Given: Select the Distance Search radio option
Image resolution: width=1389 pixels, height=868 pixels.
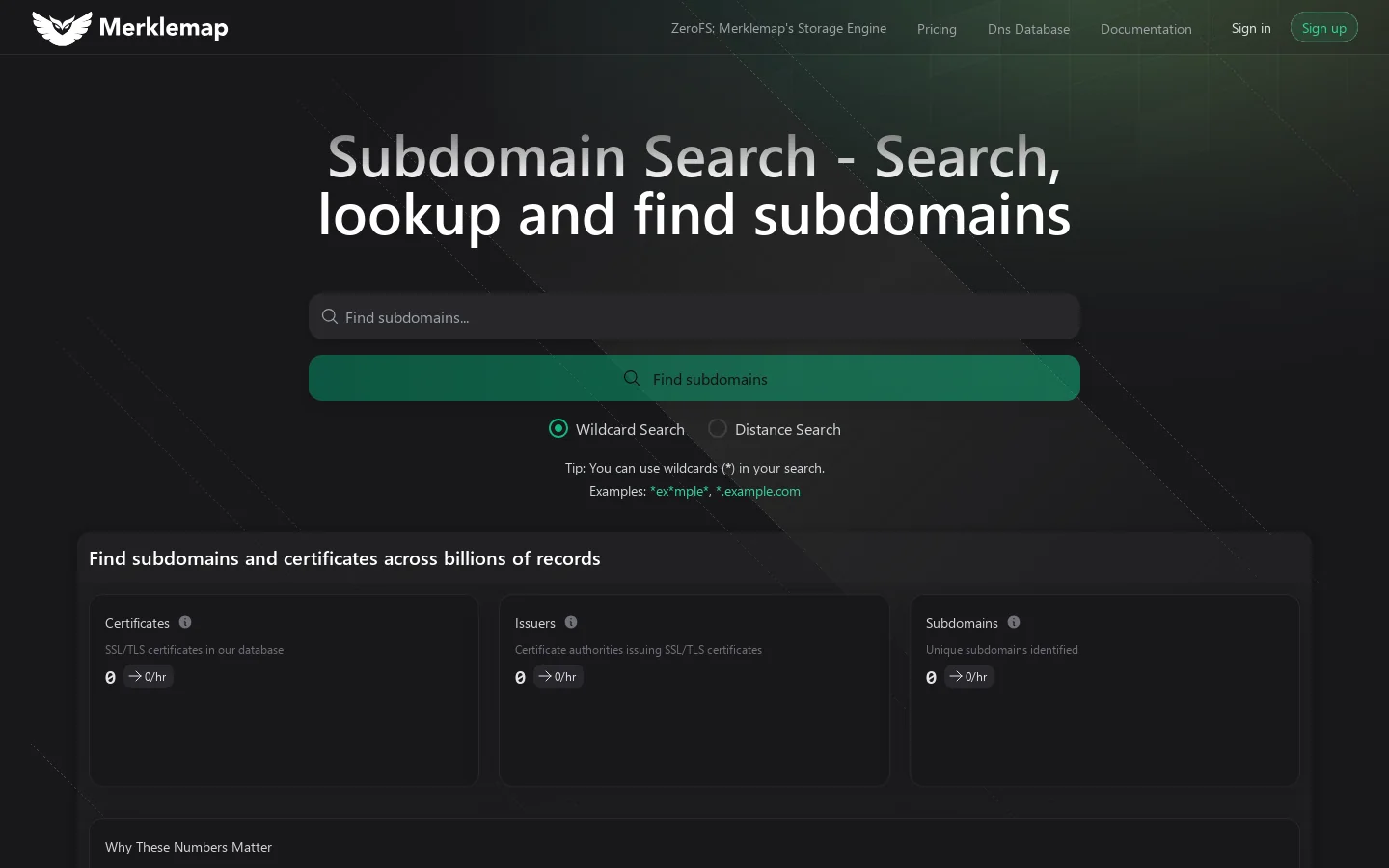Looking at the screenshot, I should point(718,428).
